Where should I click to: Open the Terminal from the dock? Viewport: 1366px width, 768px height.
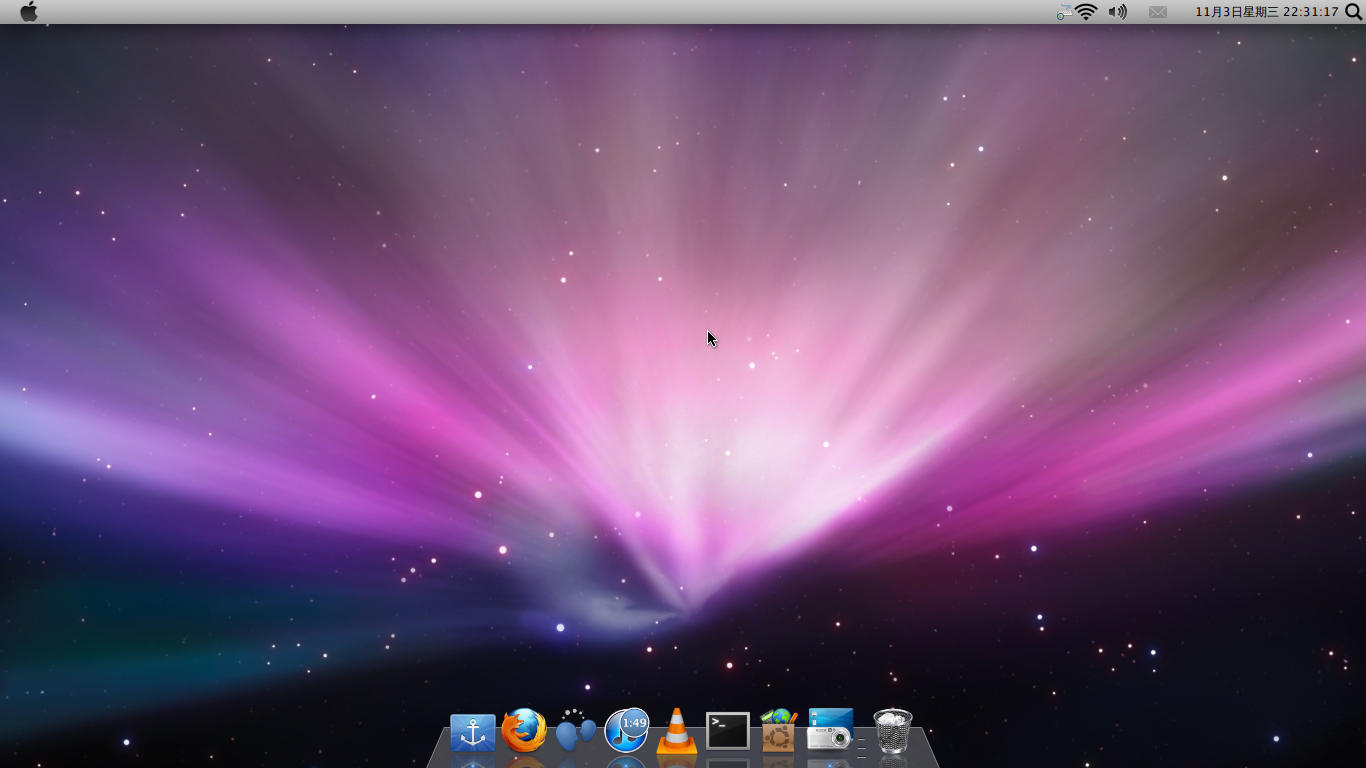click(x=728, y=731)
